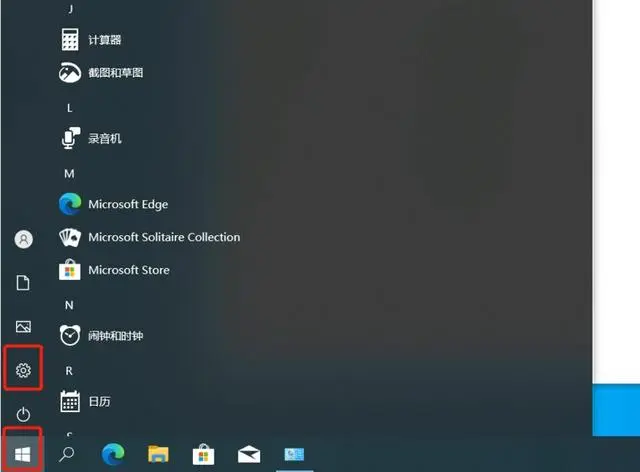640x472 pixels.
Task: Open the 计算器 calculator app
Action: pyautogui.click(x=102, y=39)
